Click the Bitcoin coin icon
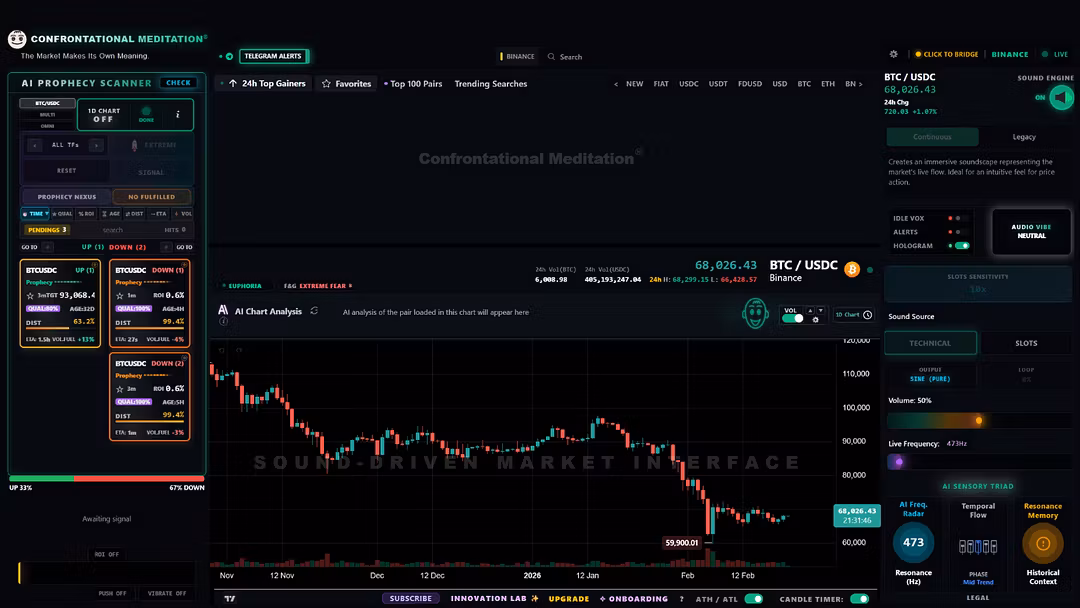Image resolution: width=1080 pixels, height=608 pixels. (852, 270)
